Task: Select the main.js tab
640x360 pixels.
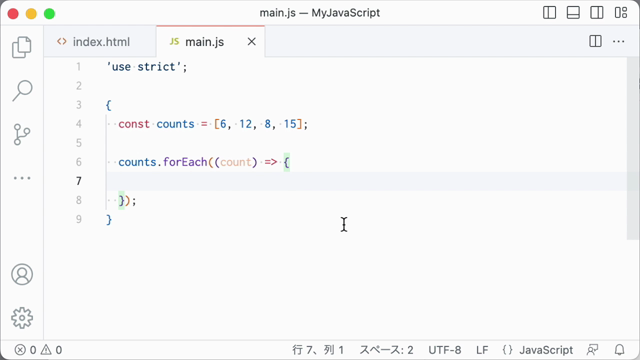Action: tap(204, 42)
